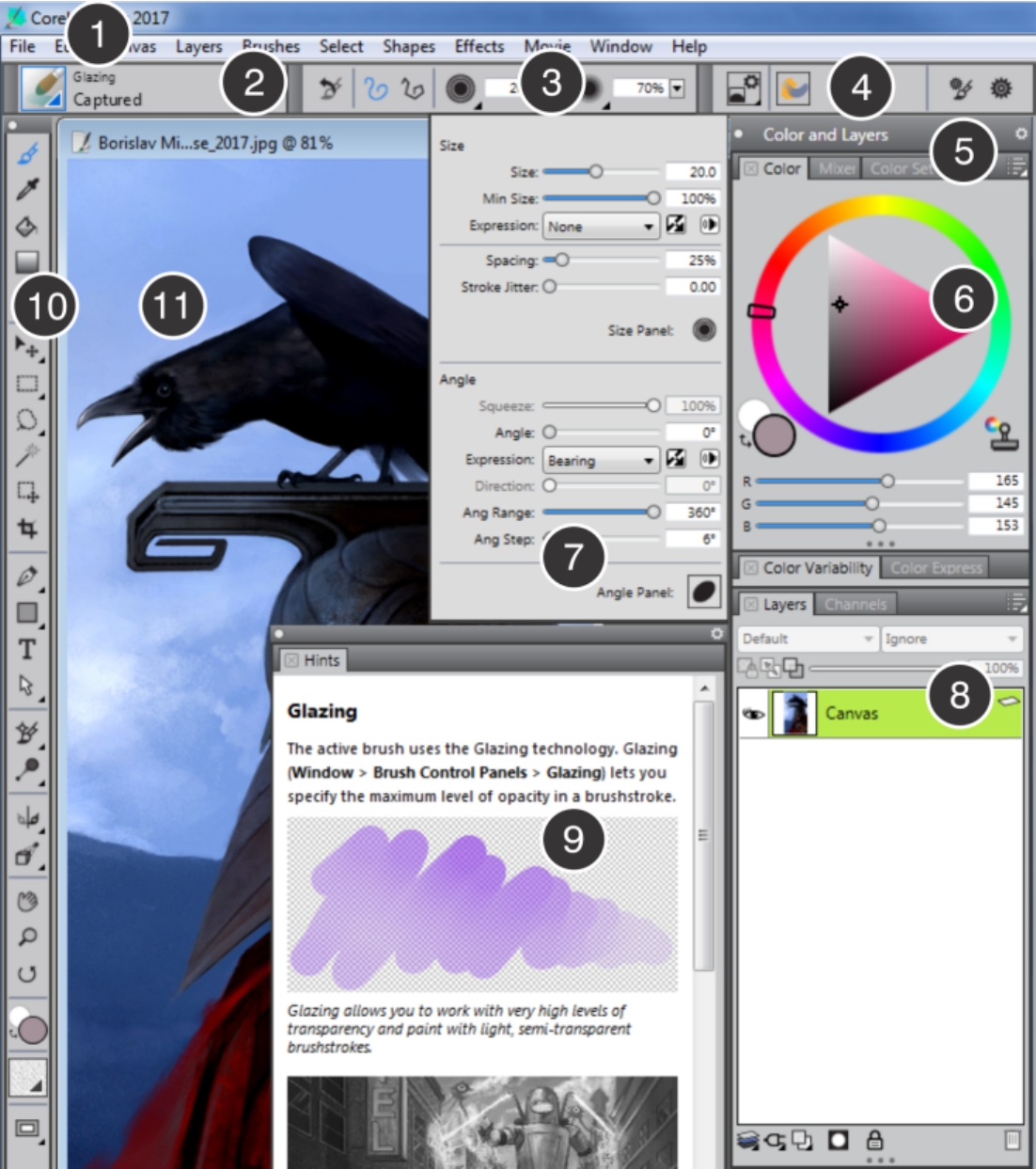Open the media/paper settings flyout button
1036x1169 pixels.
pyautogui.click(x=744, y=88)
